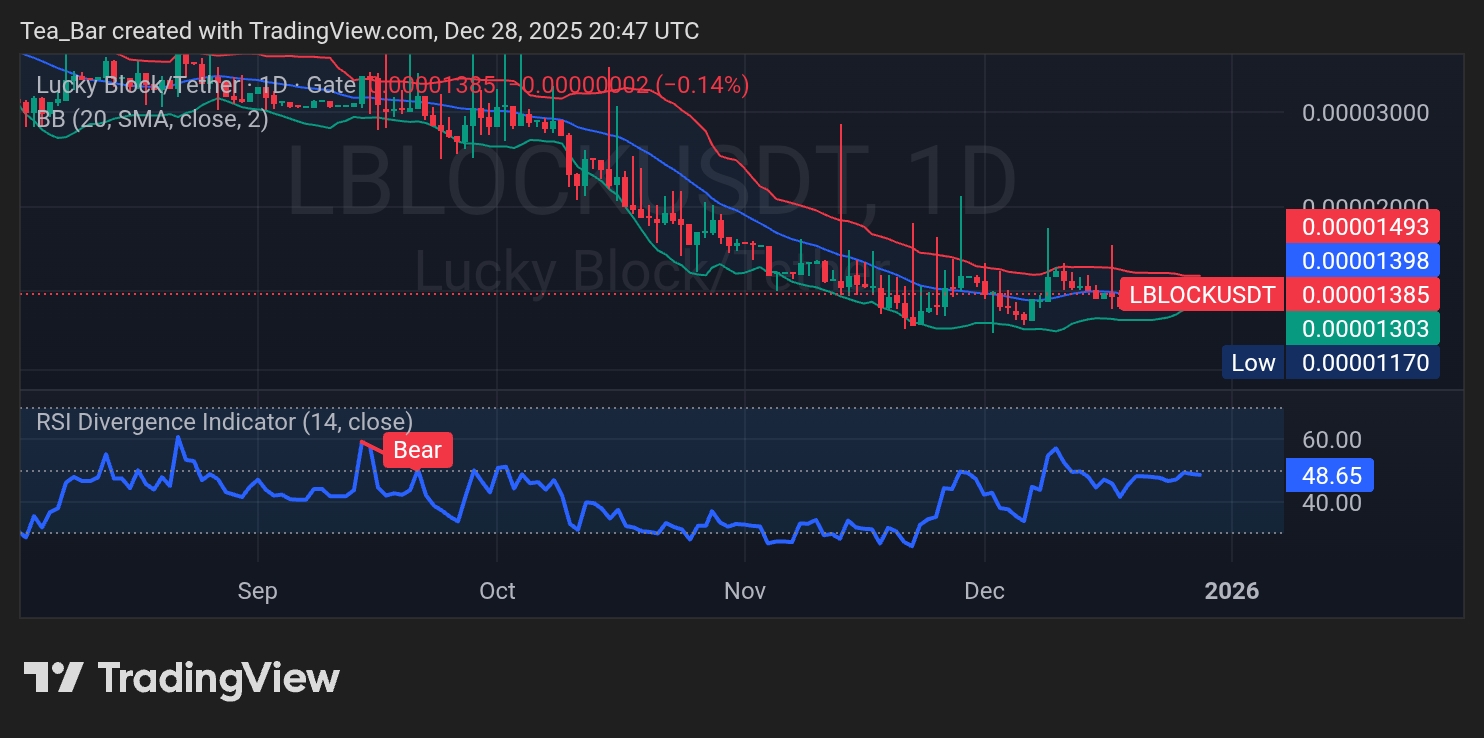1484x738 pixels.
Task: Select the green 0.00001303 lower band label
Action: point(1362,328)
